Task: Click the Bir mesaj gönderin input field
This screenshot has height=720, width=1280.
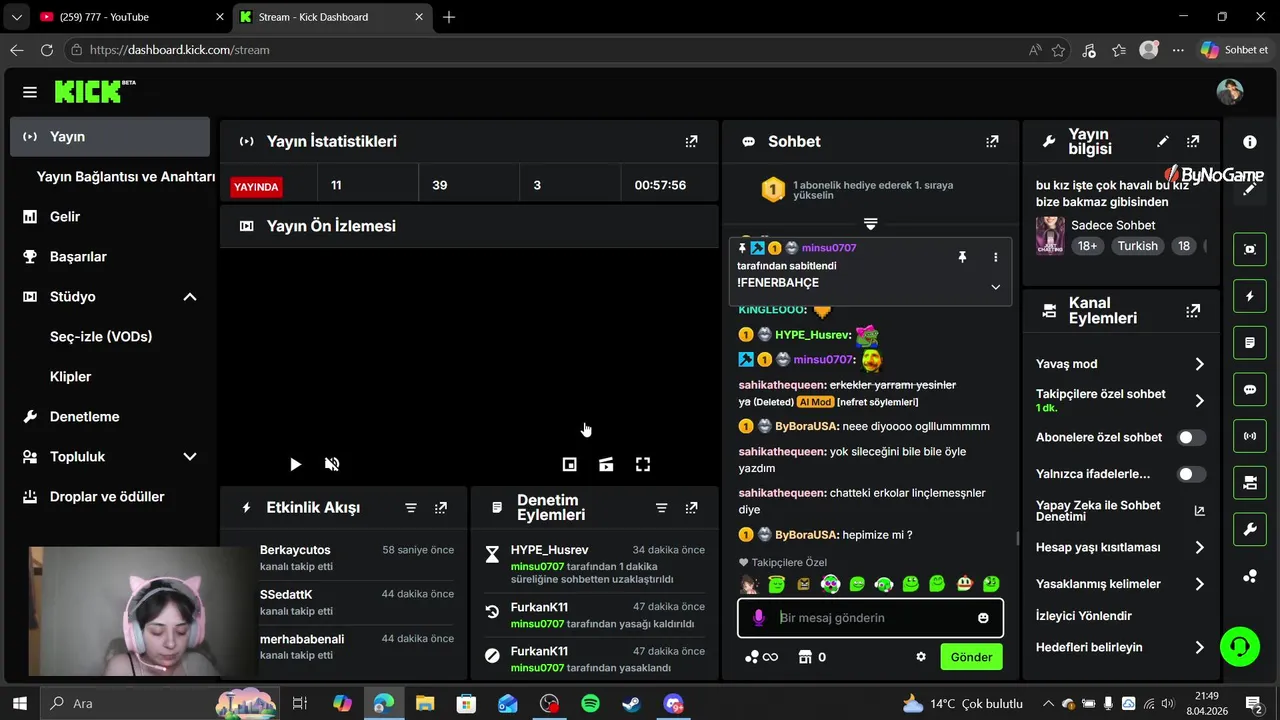Action: (x=872, y=618)
